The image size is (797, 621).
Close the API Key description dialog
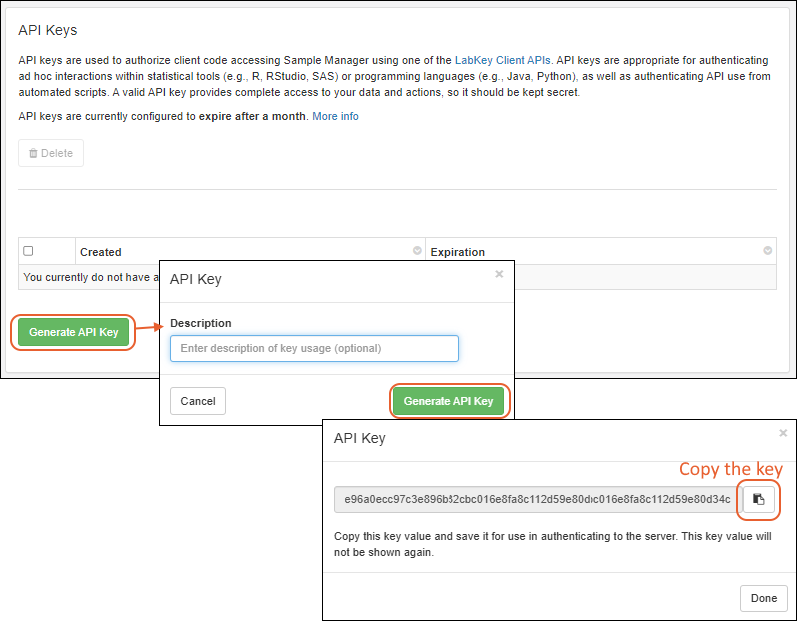499,274
